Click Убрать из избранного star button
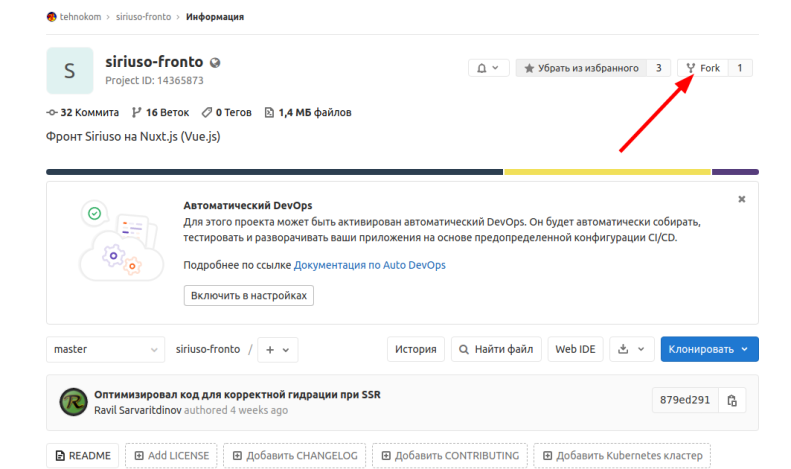The width and height of the screenshot is (791, 469). pos(581,68)
